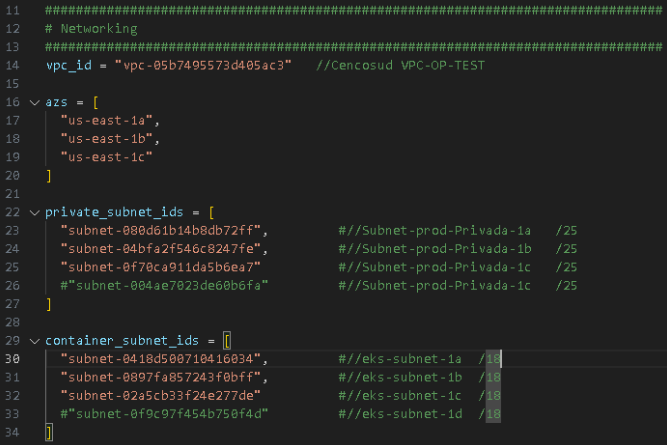Collapse the private_subnet_ids block fold arrow

(x=35, y=212)
